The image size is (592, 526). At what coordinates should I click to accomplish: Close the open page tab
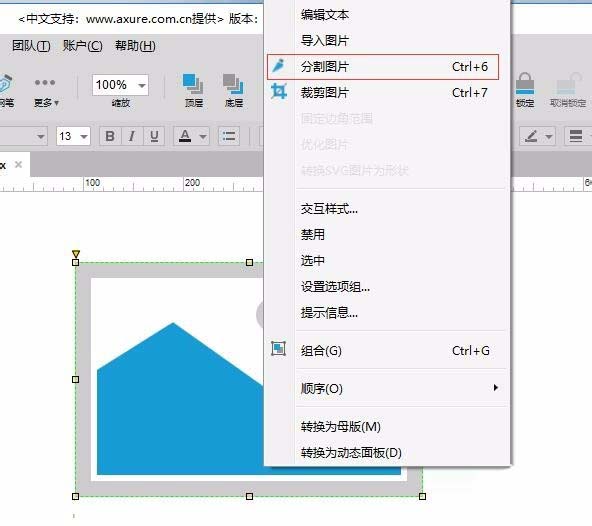(x=18, y=165)
